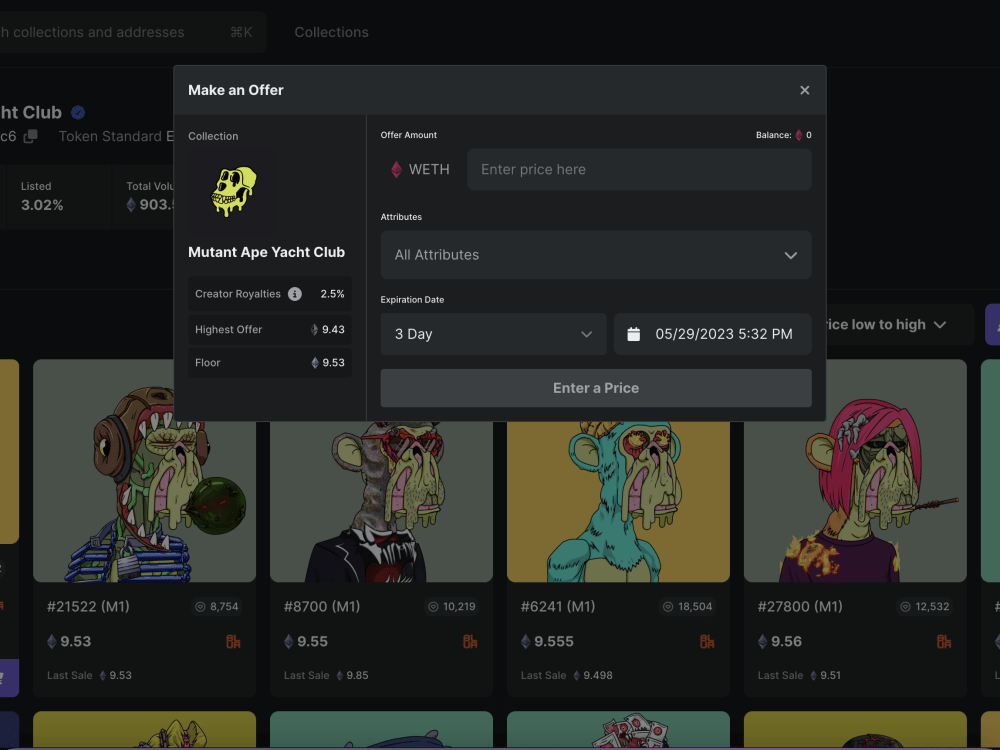Select the Collections menu item
Image resolution: width=1000 pixels, height=750 pixels.
pos(331,32)
